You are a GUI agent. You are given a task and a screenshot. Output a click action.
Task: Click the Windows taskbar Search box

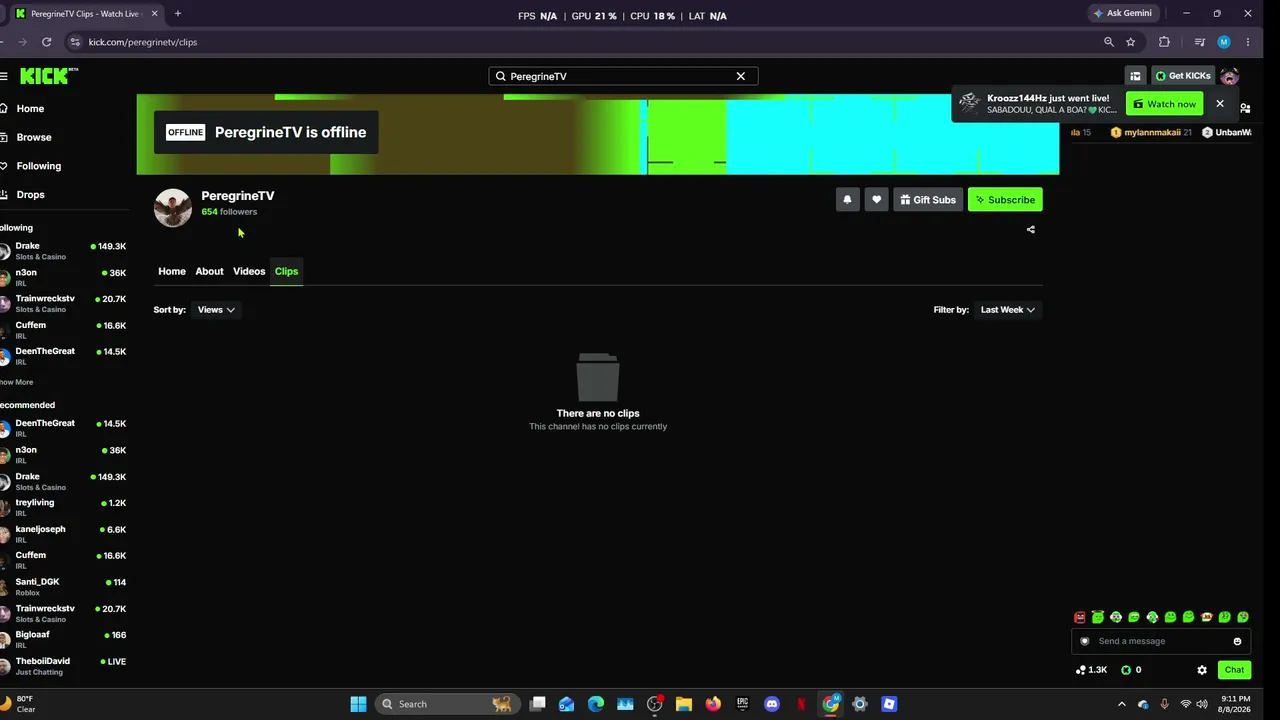click(448, 704)
